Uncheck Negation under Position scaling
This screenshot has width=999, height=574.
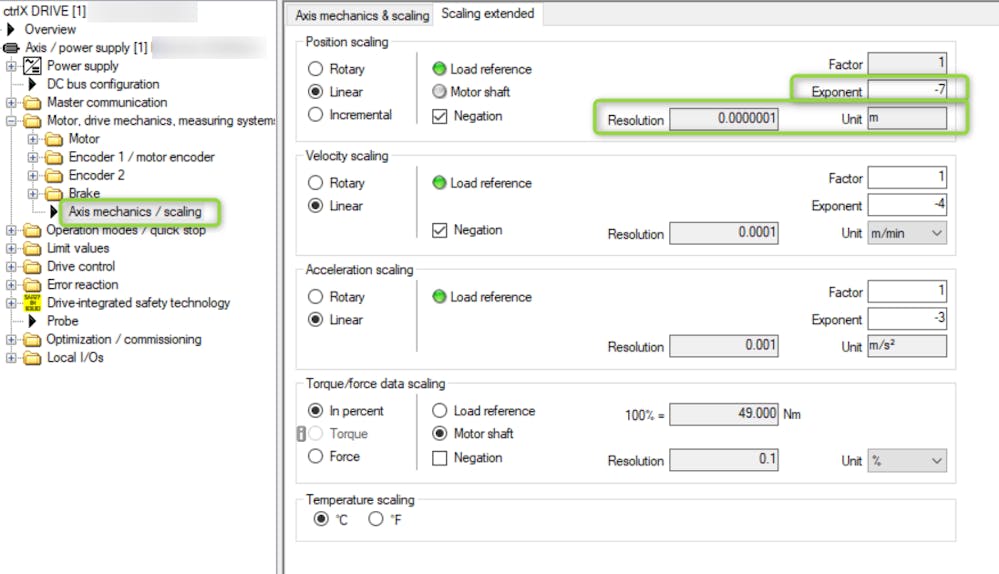440,116
